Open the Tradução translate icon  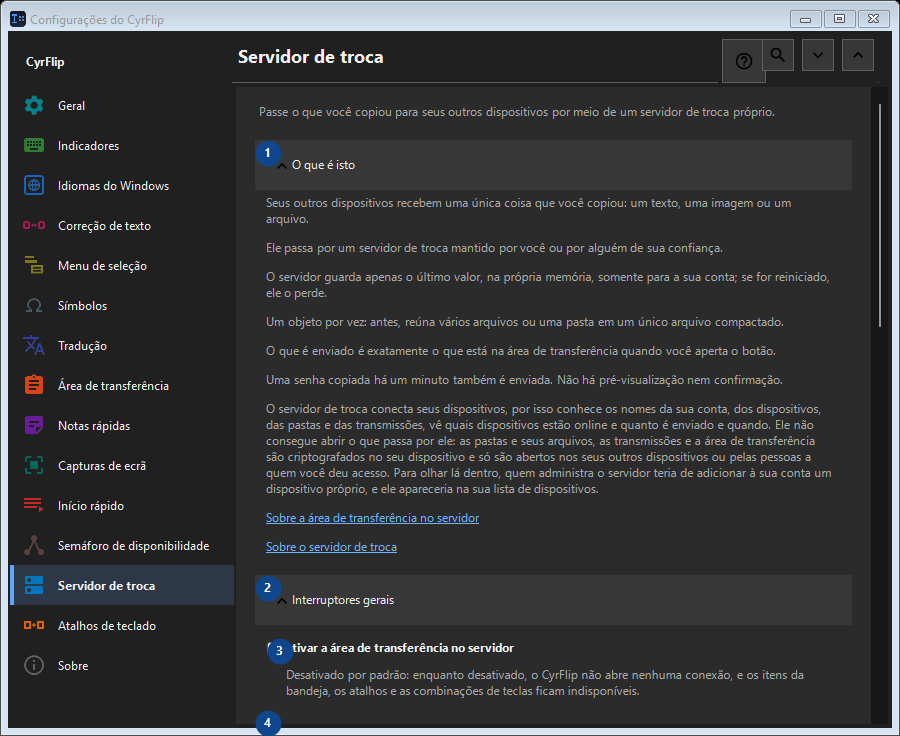click(x=34, y=345)
